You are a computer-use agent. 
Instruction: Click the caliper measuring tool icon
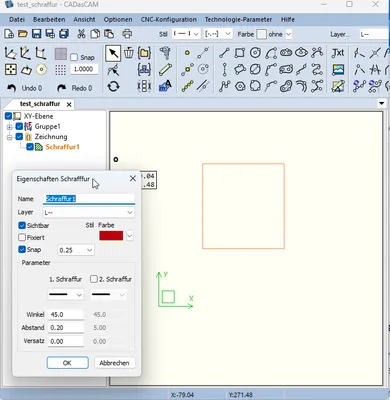click(x=165, y=53)
